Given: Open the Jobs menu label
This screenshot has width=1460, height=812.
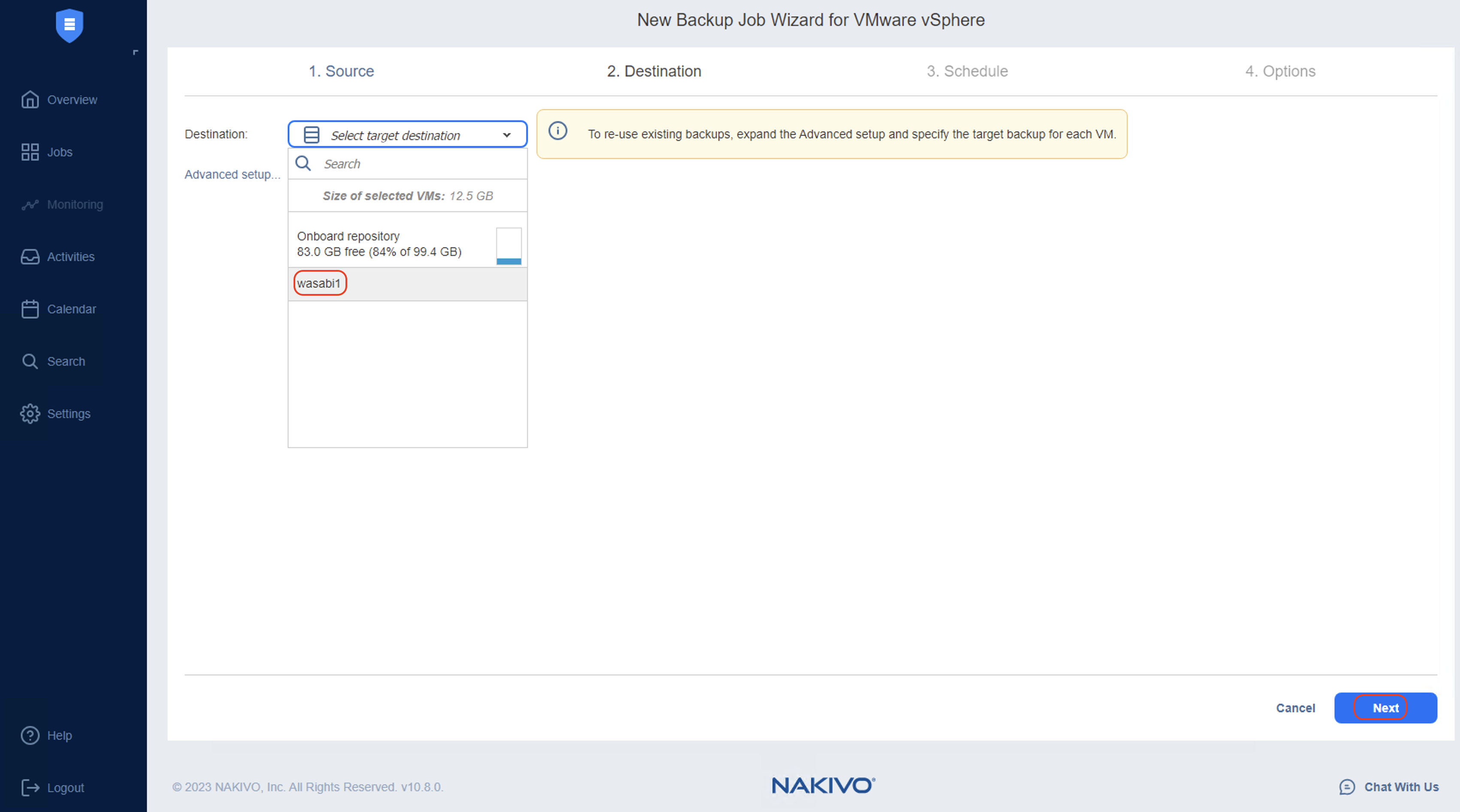Looking at the screenshot, I should click(60, 152).
